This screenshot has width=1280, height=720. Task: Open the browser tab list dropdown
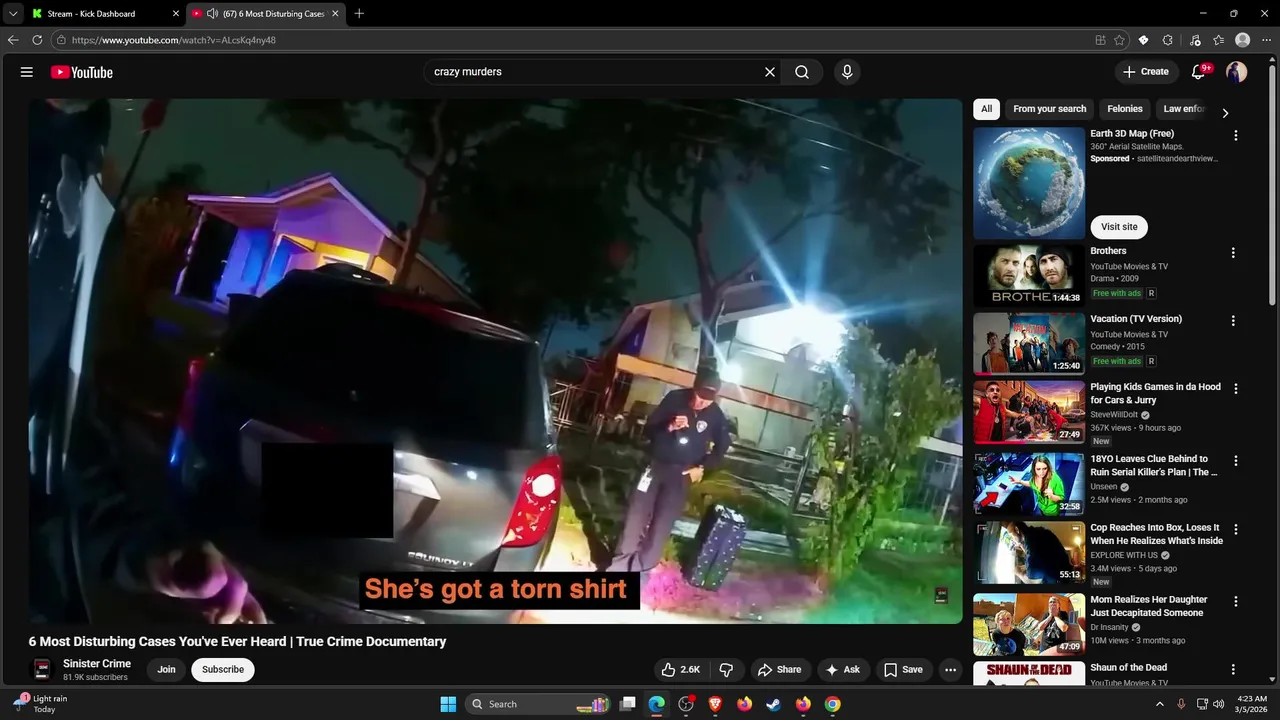tap(13, 13)
